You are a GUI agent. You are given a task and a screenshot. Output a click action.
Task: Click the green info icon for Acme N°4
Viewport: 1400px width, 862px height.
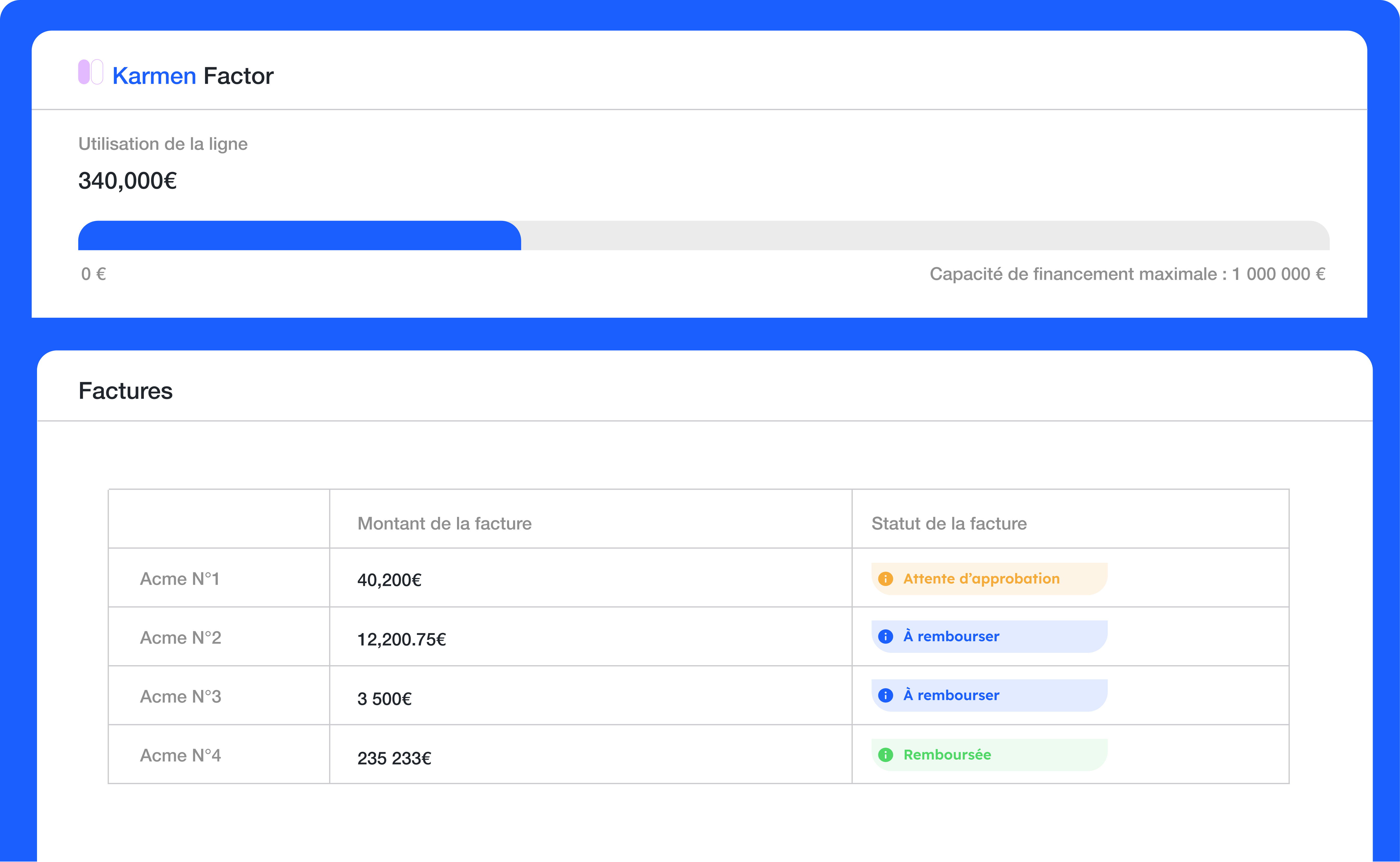[885, 755]
